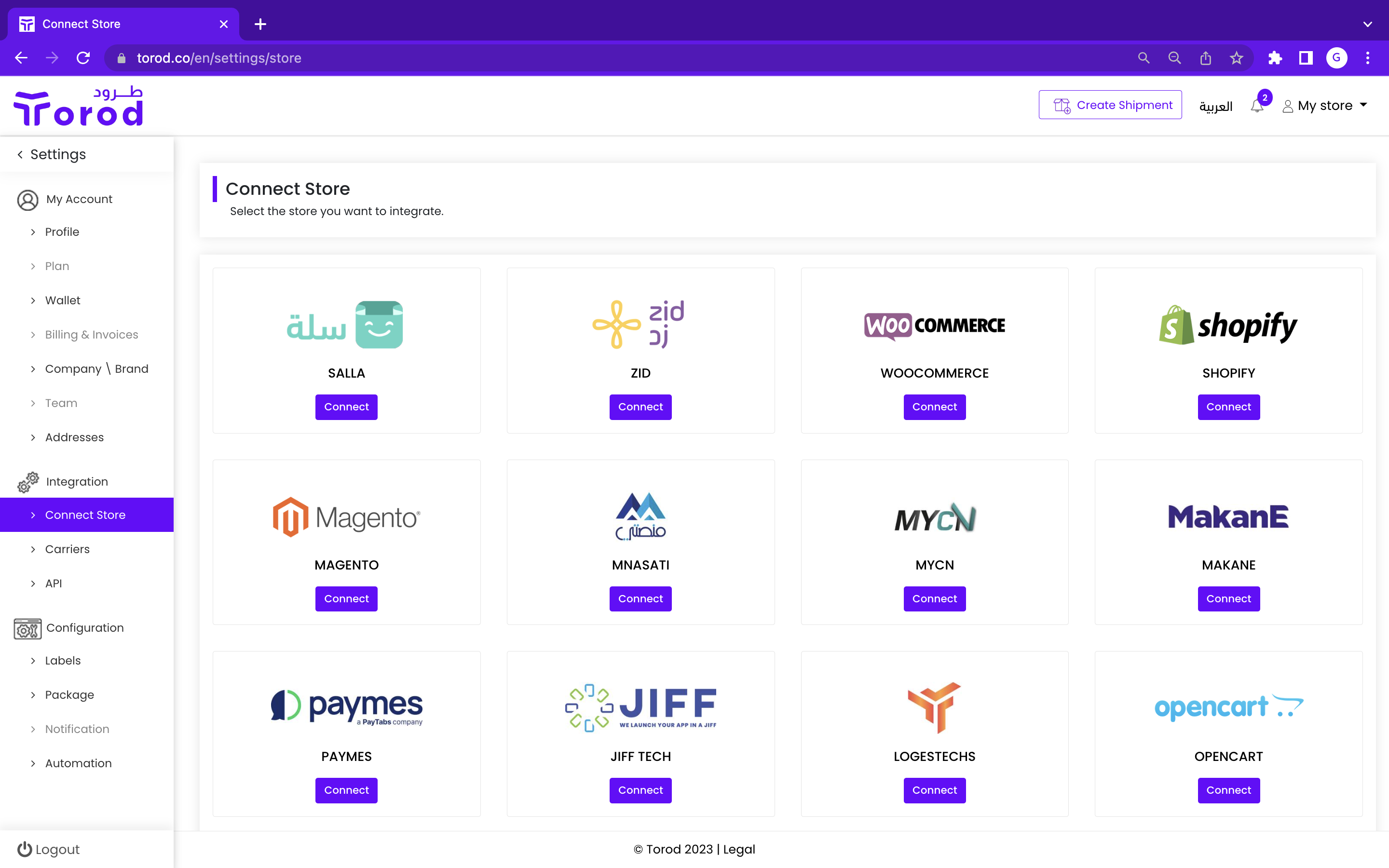Screen dimensions: 1389x868
Task: Click the OpenCart logo
Action: pyautogui.click(x=1228, y=707)
